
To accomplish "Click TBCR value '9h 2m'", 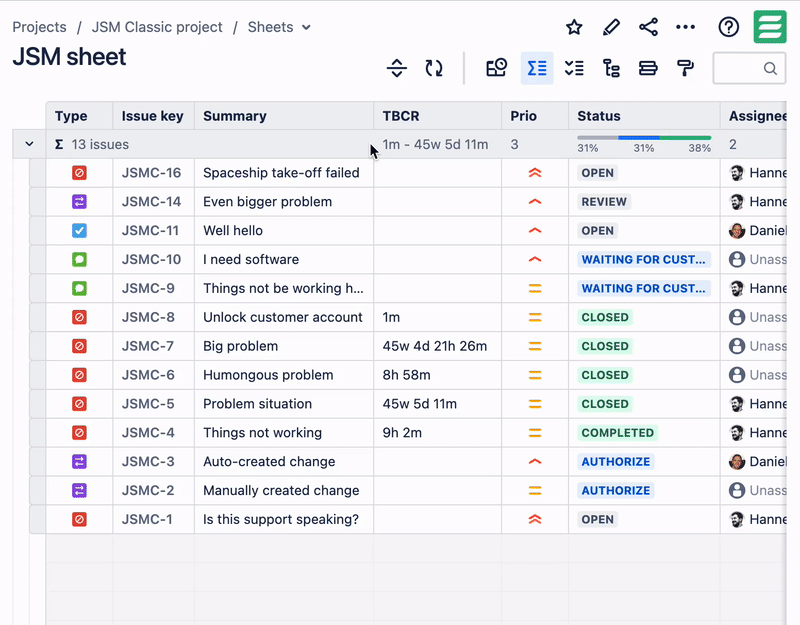I will 402,433.
